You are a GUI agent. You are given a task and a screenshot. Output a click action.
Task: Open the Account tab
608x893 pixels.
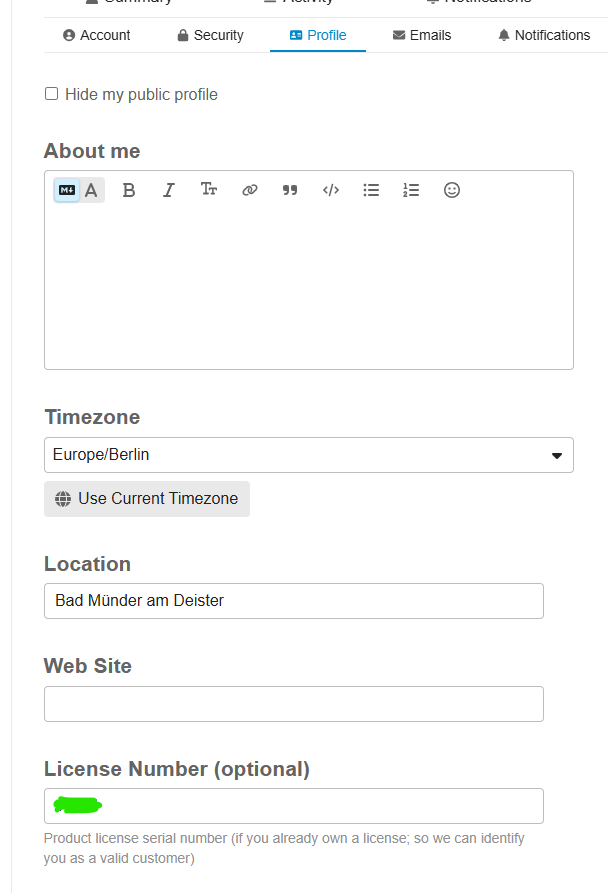(96, 35)
